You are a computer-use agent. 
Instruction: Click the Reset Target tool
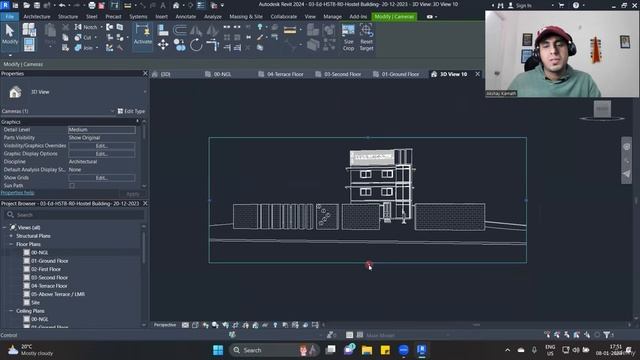[x=366, y=37]
